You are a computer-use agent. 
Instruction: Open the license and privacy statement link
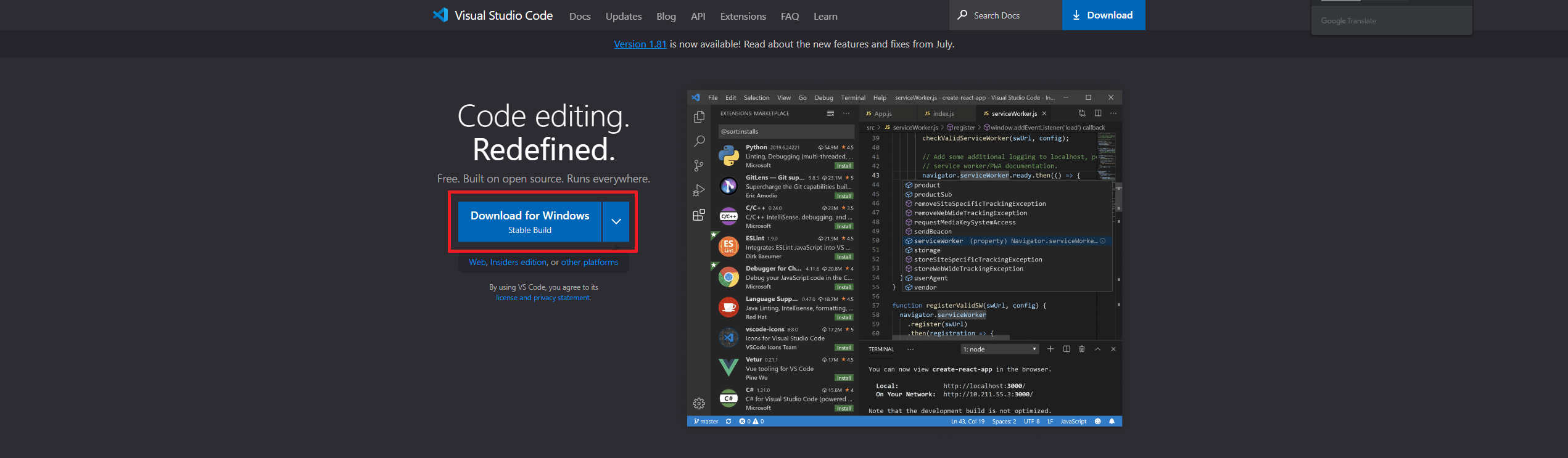click(543, 298)
